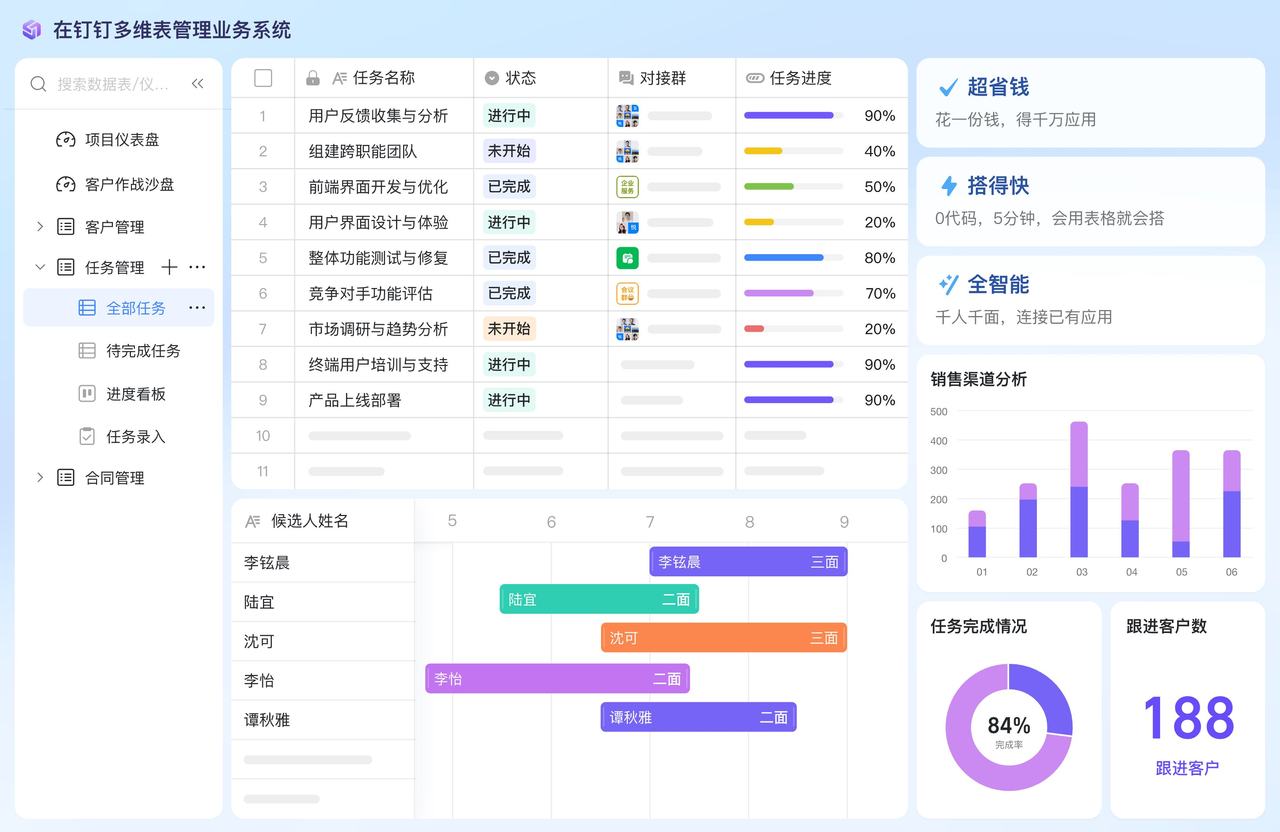The image size is (1280, 832).
Task: Open the 已完成 status in 竞争对手功能评估 row
Action: 509,293
